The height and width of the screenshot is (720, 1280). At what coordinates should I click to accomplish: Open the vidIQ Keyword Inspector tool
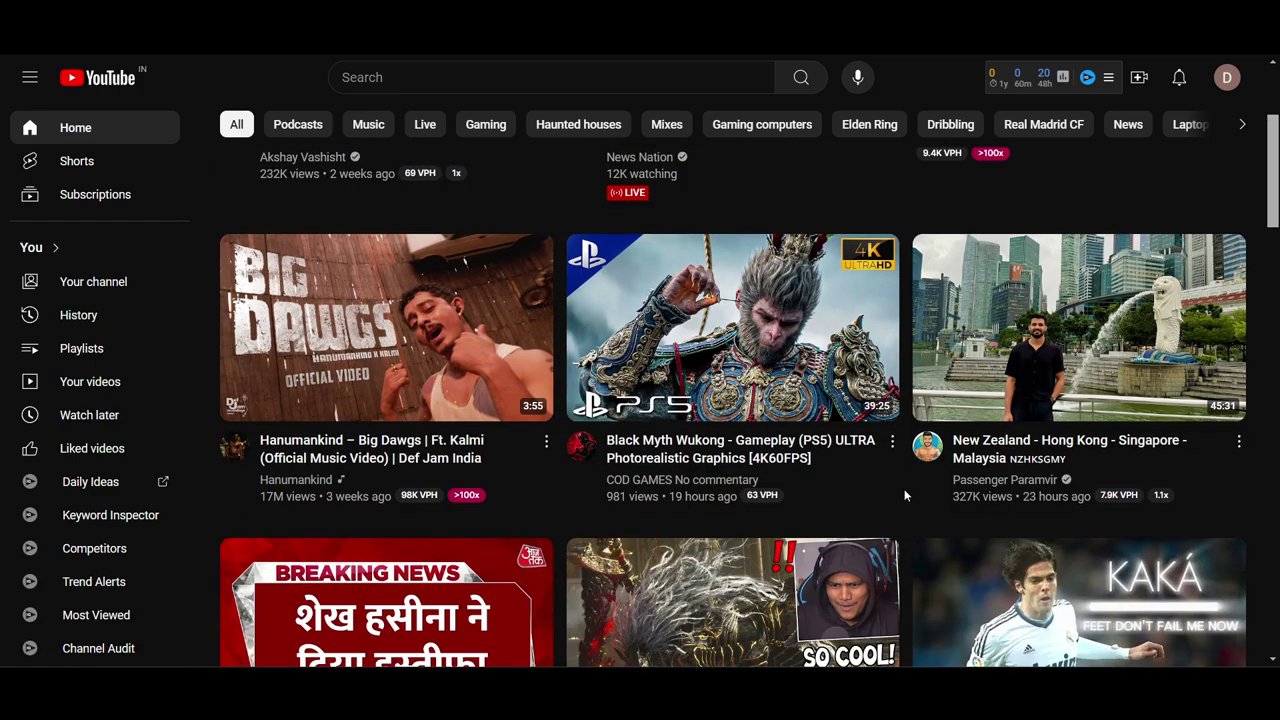point(110,515)
